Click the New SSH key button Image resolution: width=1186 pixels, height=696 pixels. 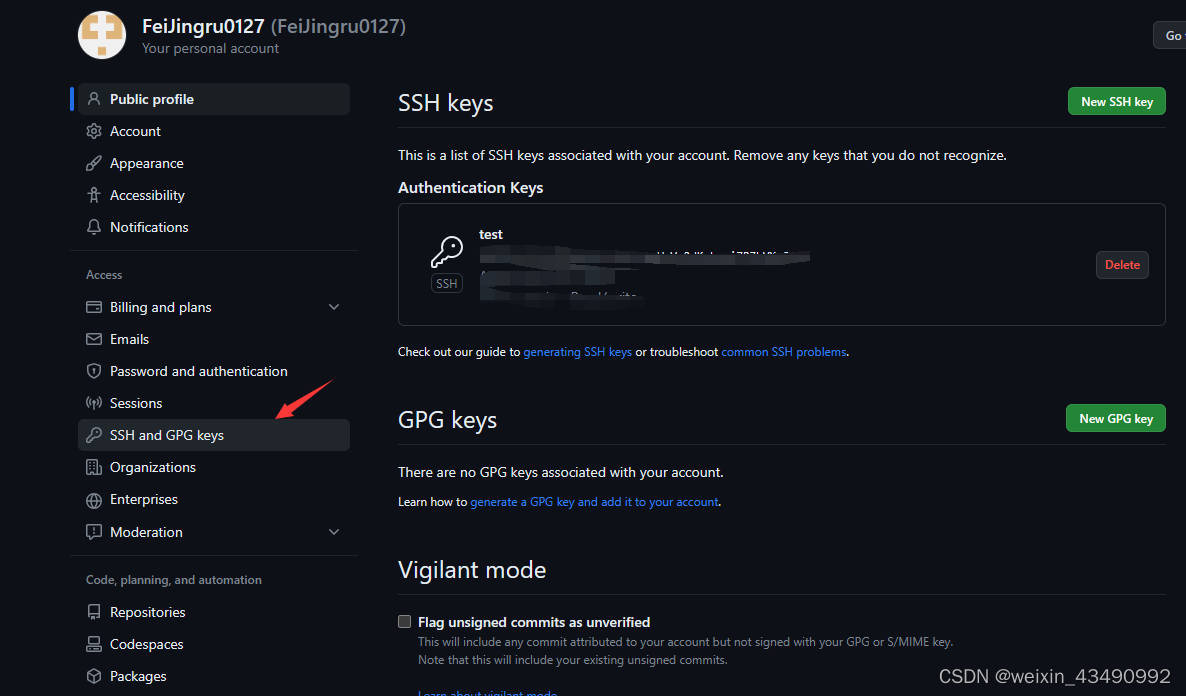click(x=1116, y=101)
